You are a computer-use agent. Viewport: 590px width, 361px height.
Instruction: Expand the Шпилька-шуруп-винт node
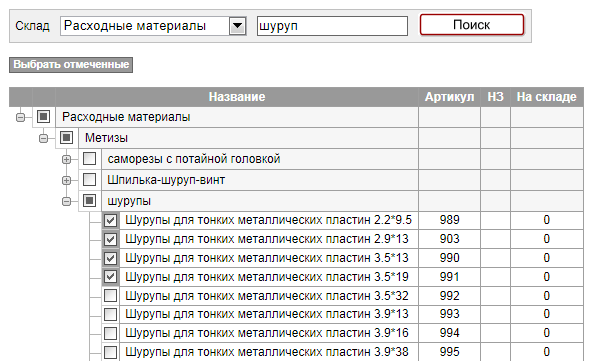tap(67, 181)
